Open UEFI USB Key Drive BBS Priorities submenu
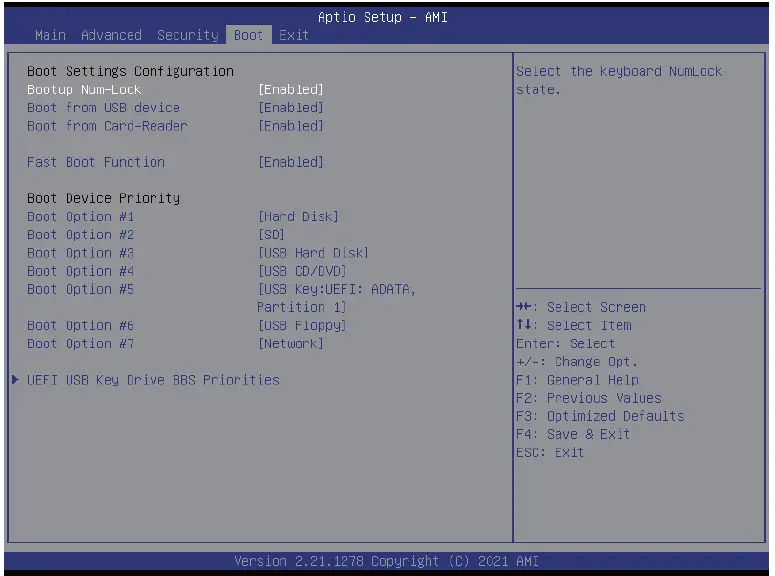775x576 pixels. (153, 380)
